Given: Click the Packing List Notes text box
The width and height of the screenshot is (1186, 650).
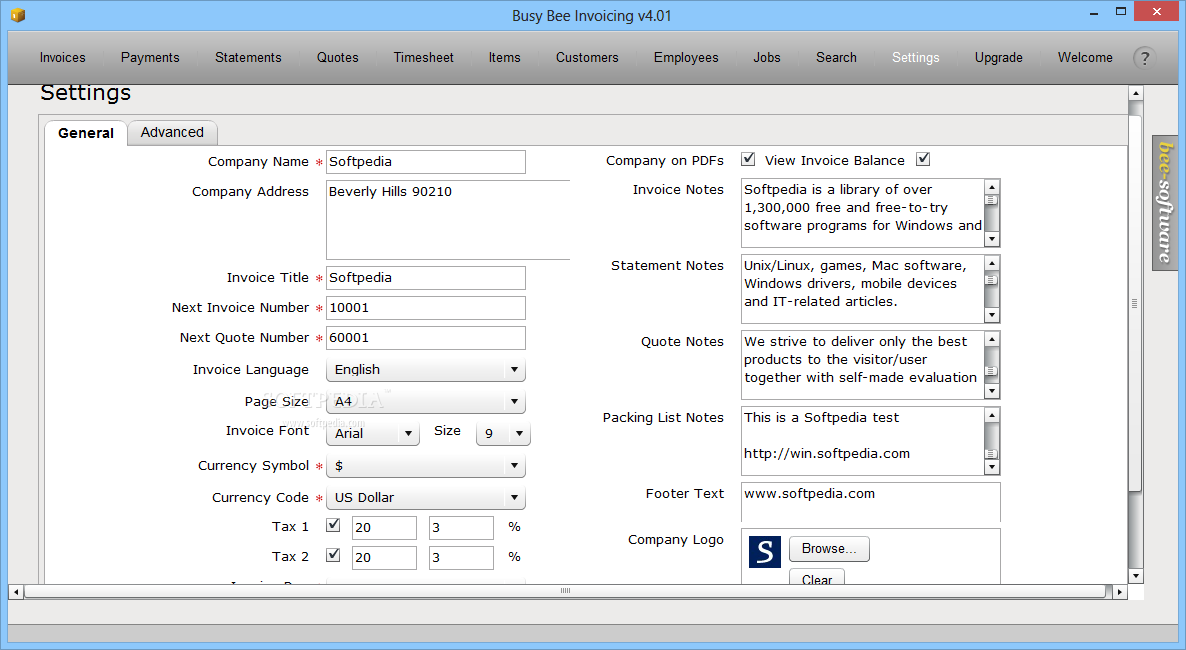Looking at the screenshot, I should pyautogui.click(x=862, y=441).
